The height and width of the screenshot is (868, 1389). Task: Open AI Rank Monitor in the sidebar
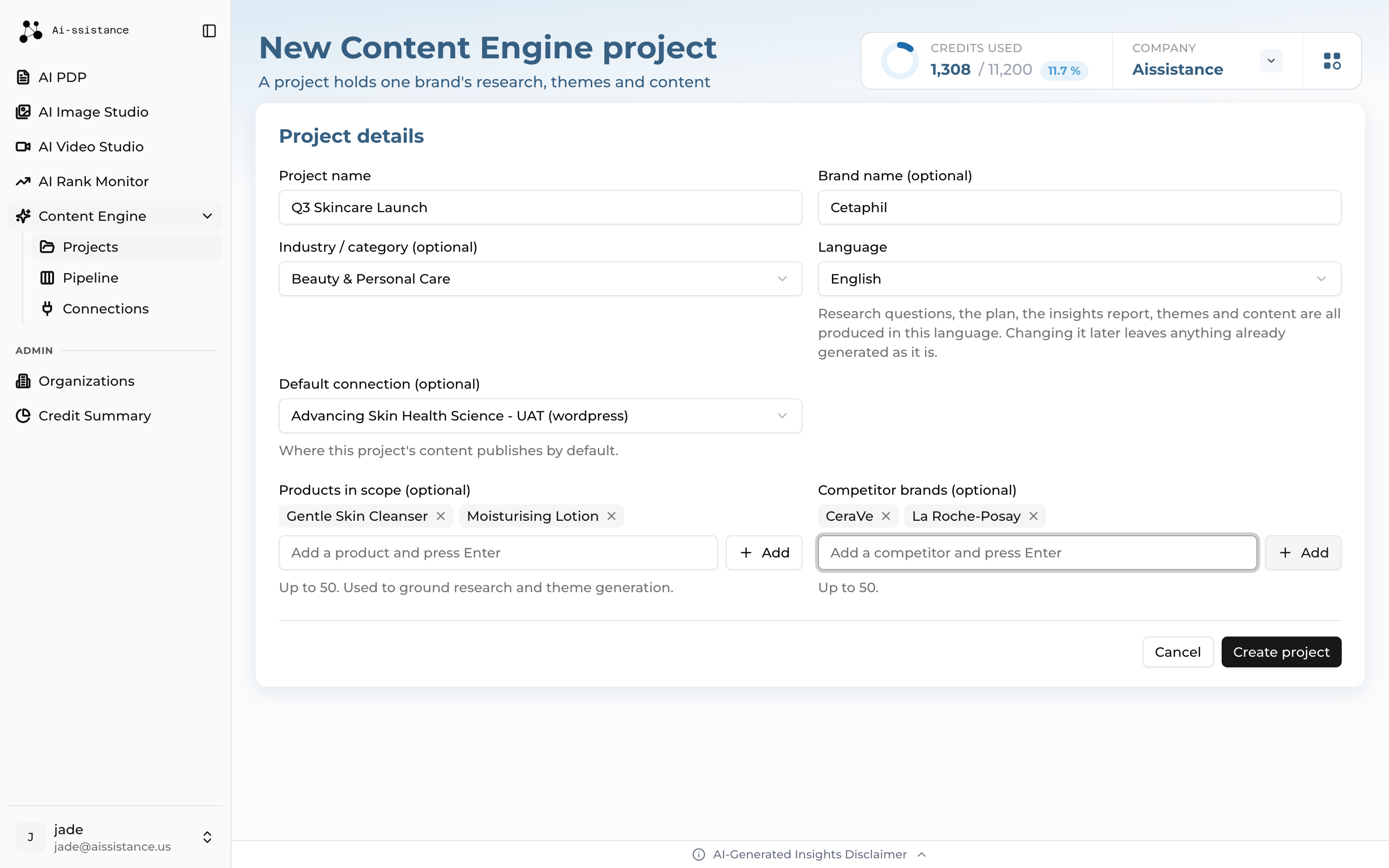point(115,181)
